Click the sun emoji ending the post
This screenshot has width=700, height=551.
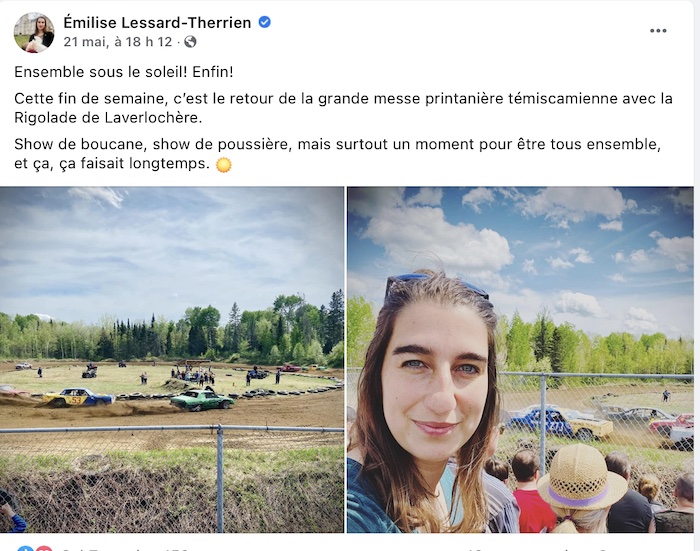[224, 164]
